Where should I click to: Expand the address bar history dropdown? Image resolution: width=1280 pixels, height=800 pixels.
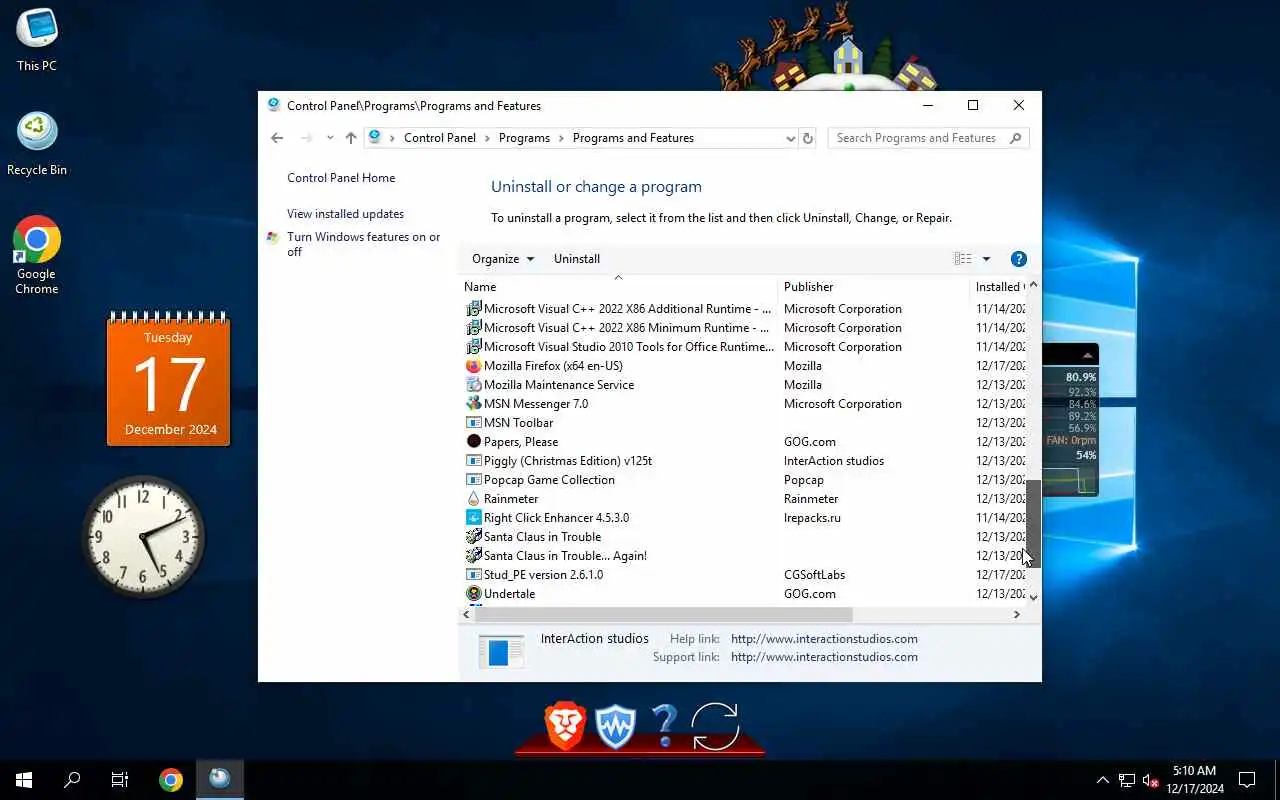(x=790, y=138)
